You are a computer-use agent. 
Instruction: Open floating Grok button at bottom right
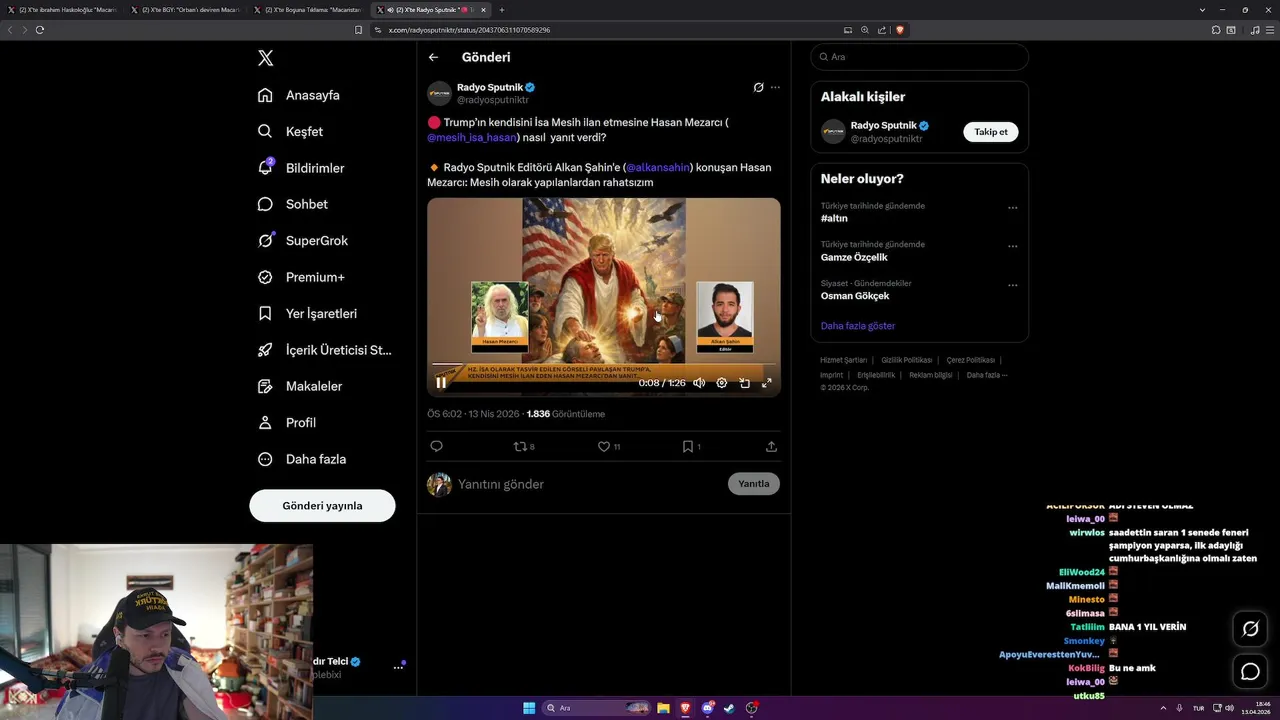pos(1250,629)
